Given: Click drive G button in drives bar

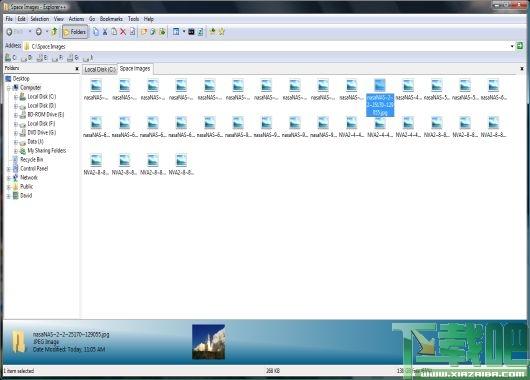Looking at the screenshot, I should coord(73,58).
